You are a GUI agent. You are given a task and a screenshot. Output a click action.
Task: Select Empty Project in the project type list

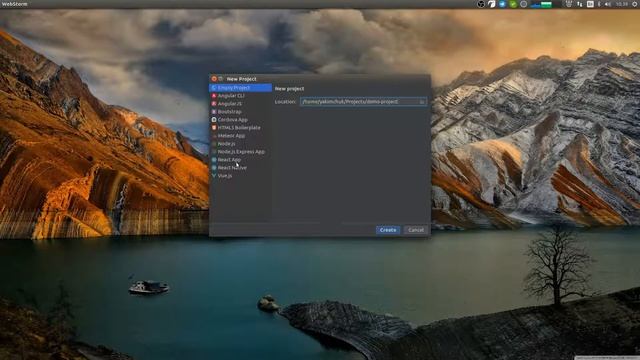click(240, 88)
